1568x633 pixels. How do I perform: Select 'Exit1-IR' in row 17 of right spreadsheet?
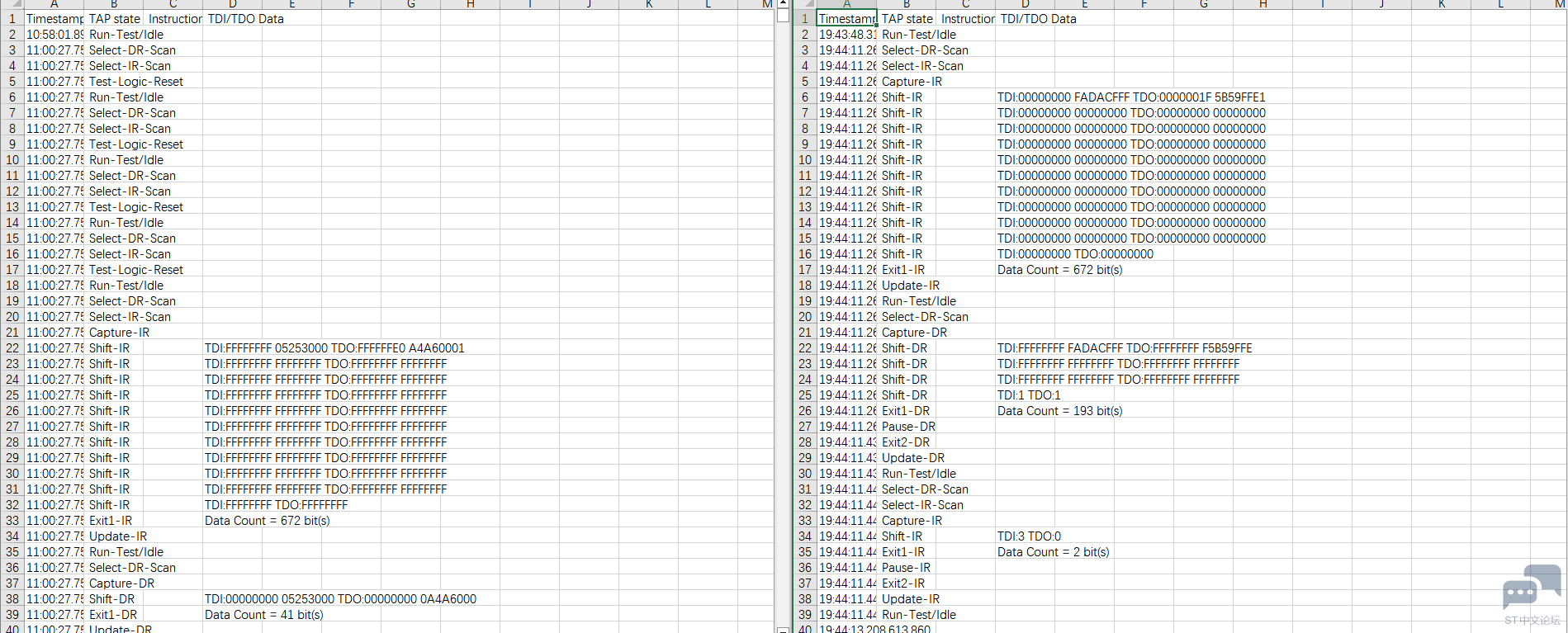903,269
